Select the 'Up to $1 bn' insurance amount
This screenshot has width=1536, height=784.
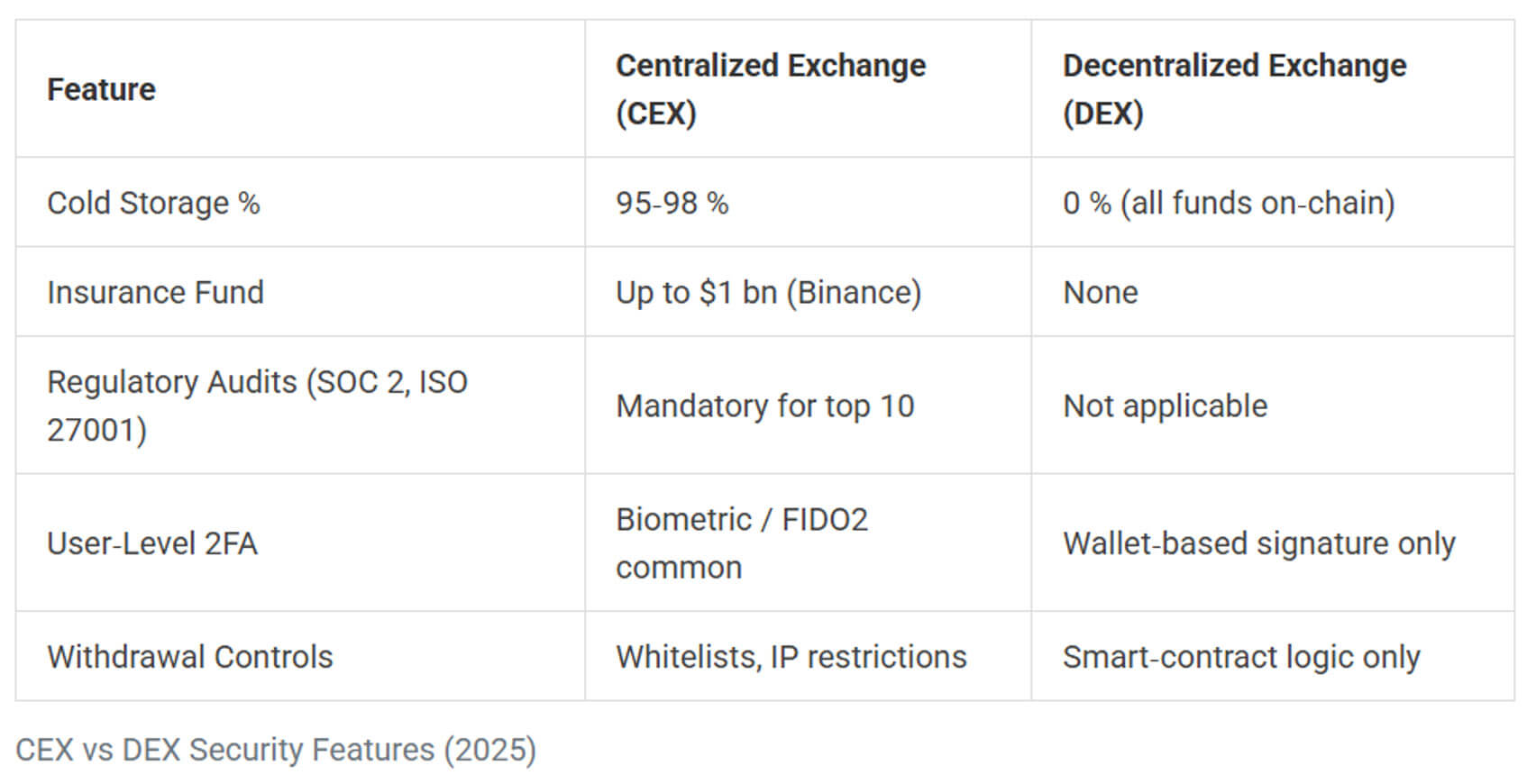coord(696,293)
